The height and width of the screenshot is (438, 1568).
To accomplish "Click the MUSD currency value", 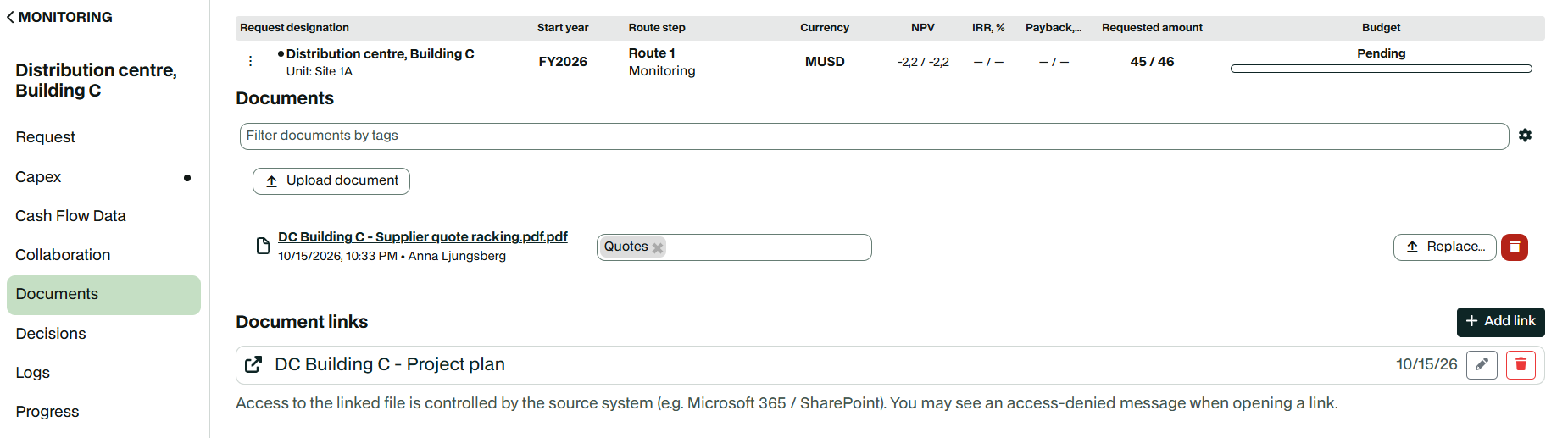I will 825,62.
